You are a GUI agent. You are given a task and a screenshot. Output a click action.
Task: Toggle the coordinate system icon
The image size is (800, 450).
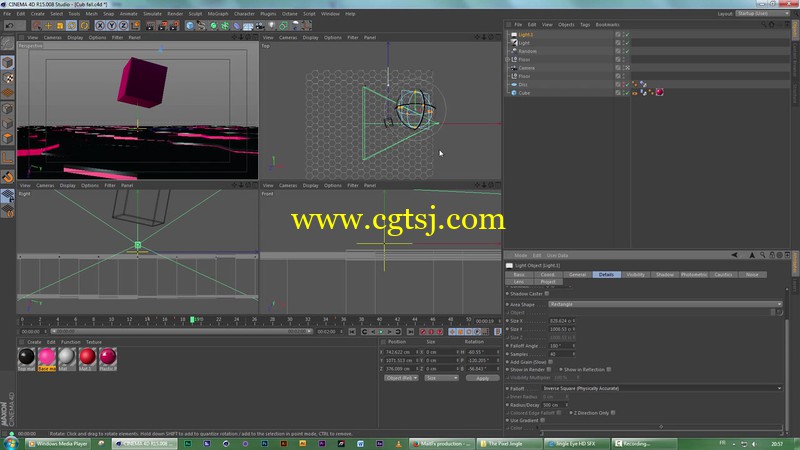(135, 25)
